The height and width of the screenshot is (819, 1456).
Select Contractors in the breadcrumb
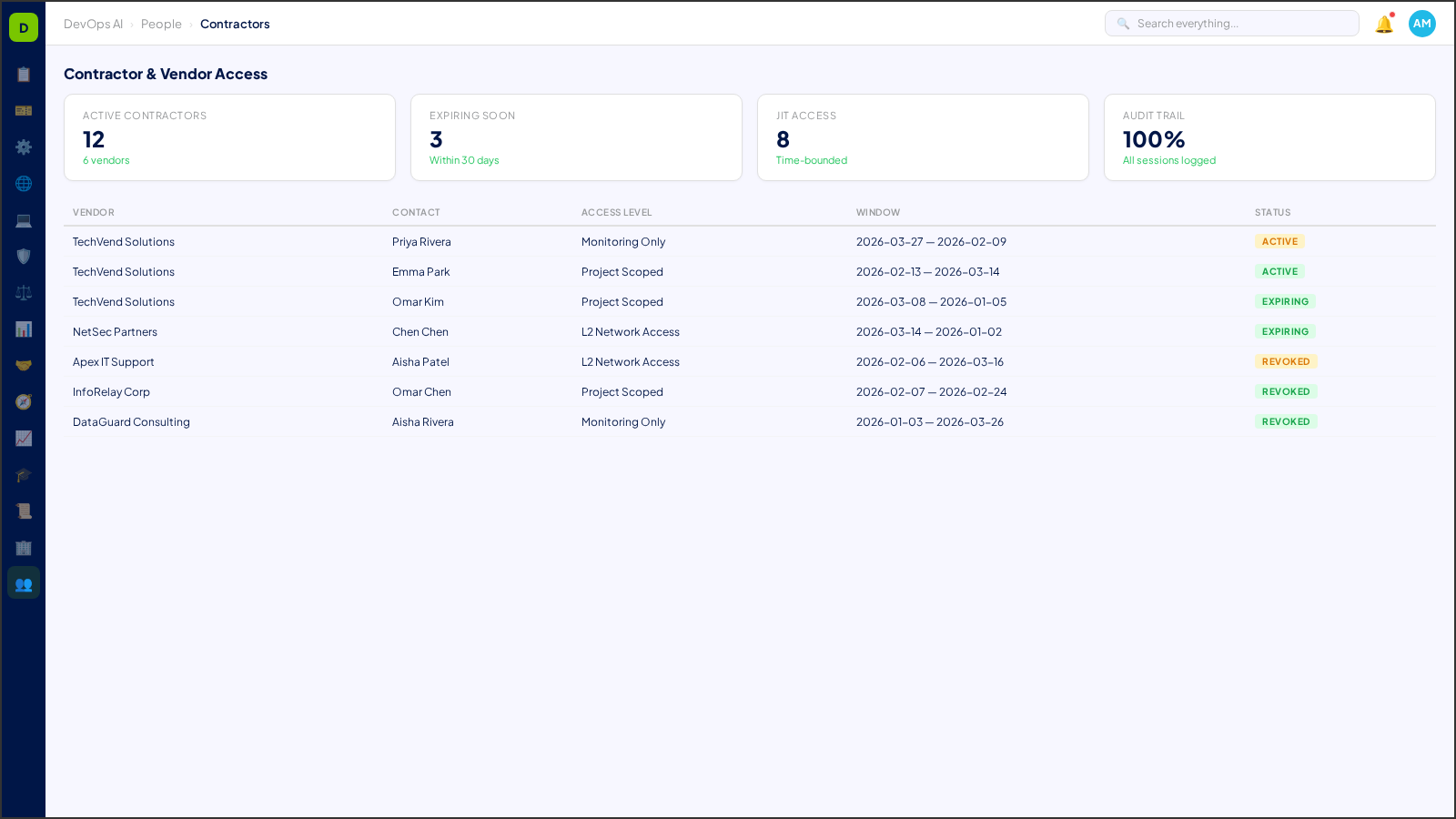tap(235, 24)
